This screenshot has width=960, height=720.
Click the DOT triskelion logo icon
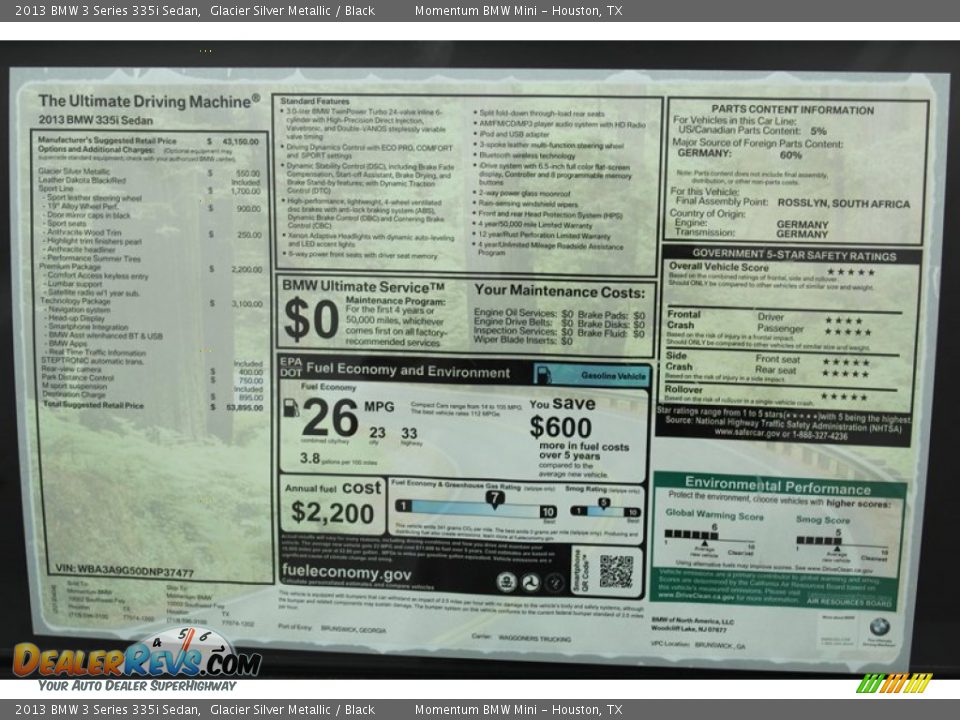coord(532,582)
